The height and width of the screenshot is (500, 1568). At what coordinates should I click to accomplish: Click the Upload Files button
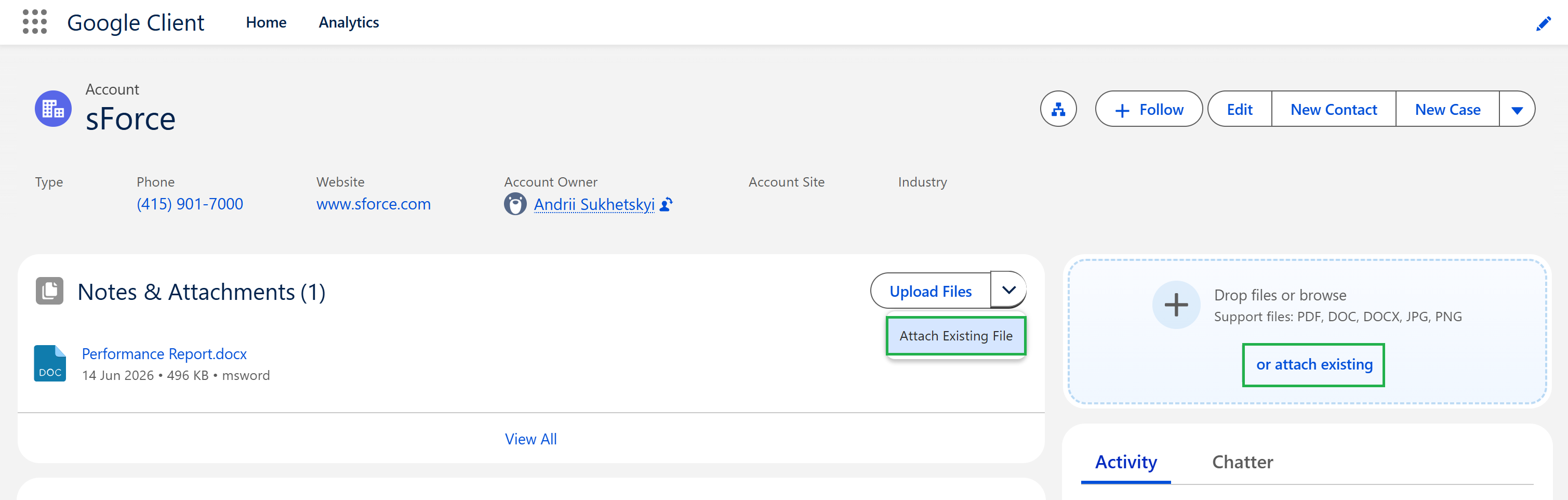931,291
